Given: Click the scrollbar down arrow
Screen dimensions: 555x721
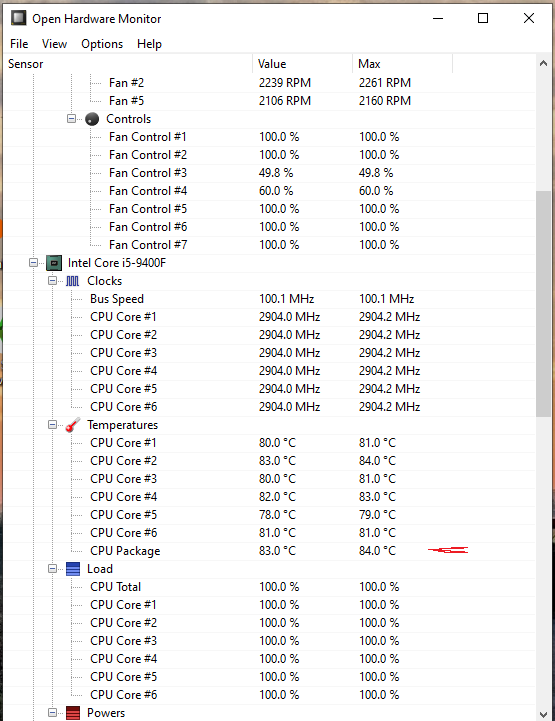Looking at the screenshot, I should 543,714.
